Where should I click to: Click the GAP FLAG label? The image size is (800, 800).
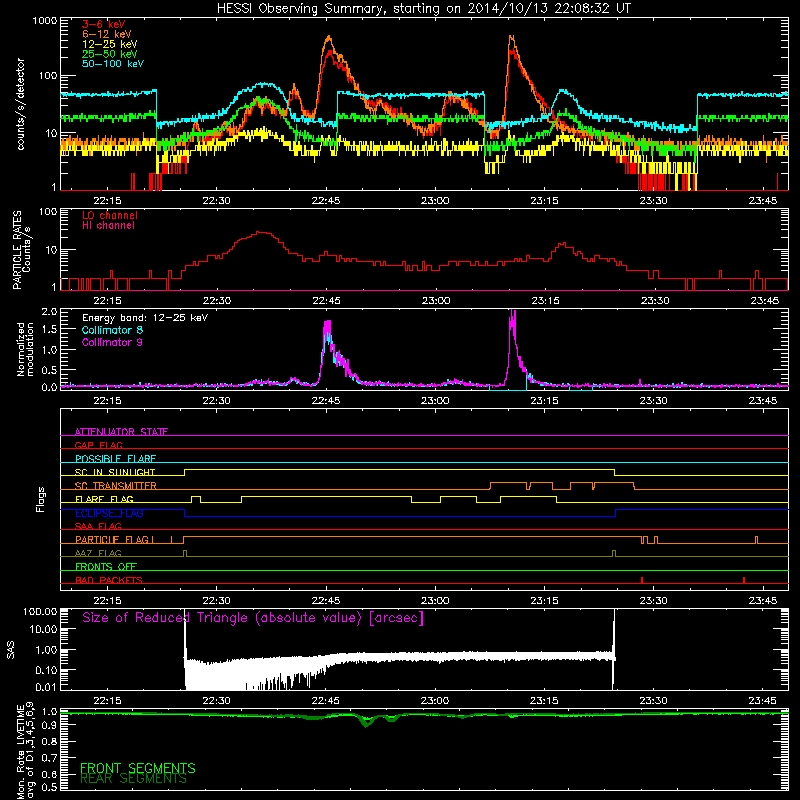pos(98,445)
